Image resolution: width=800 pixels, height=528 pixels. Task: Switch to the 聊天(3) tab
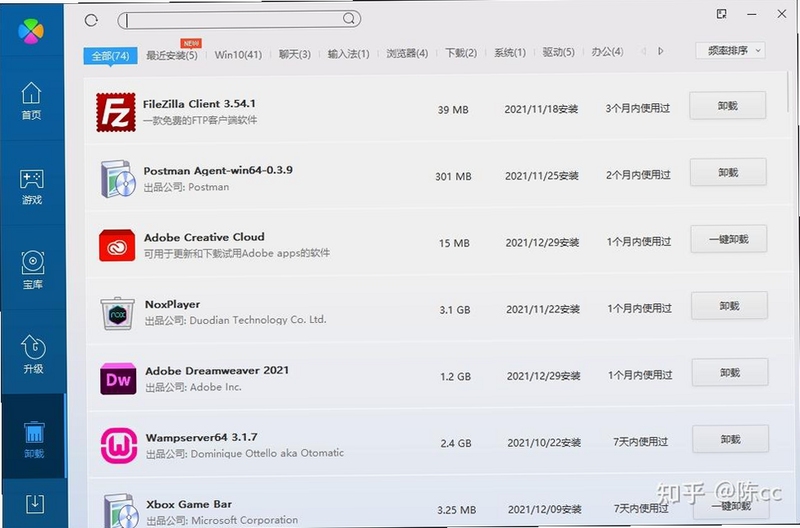(x=294, y=54)
